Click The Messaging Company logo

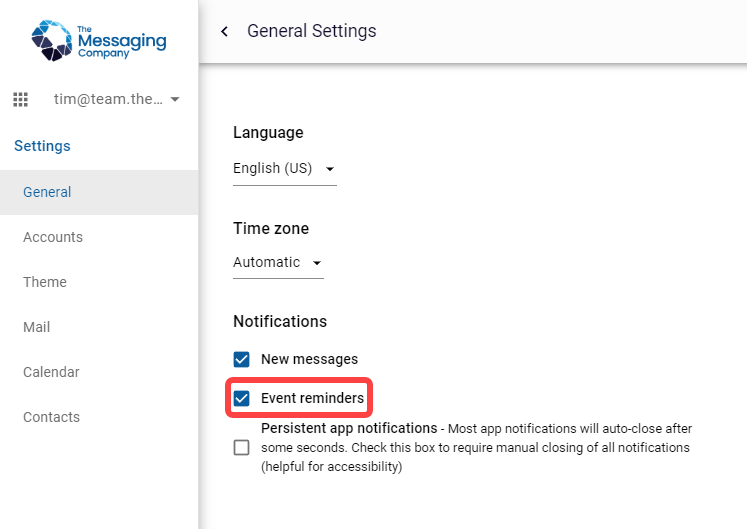tap(99, 41)
